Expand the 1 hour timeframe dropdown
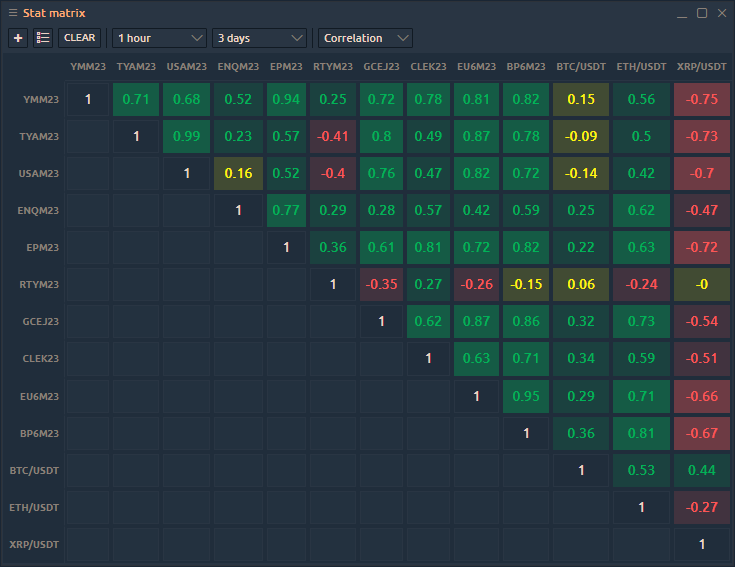Screen dimensions: 735x567 159,38
